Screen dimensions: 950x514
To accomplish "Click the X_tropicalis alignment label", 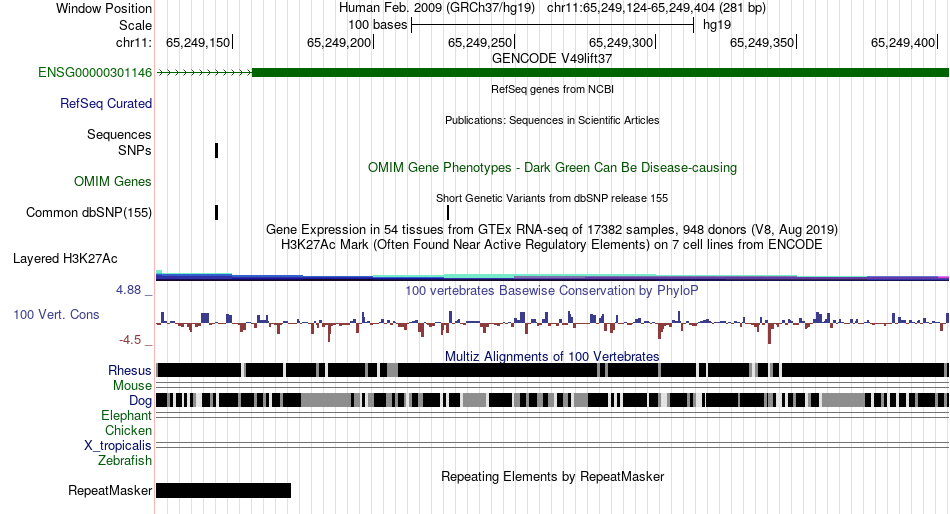I will [118, 446].
